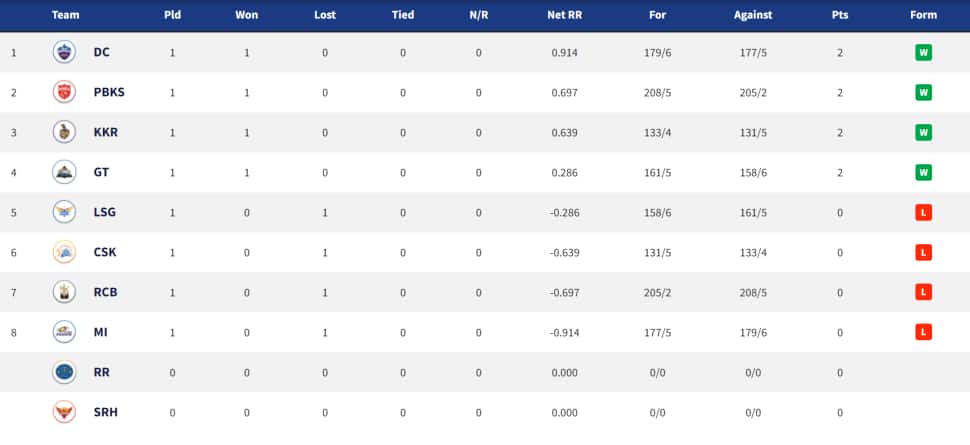The height and width of the screenshot is (445, 970).
Task: Click the CSK team logo
Action: pos(64,252)
